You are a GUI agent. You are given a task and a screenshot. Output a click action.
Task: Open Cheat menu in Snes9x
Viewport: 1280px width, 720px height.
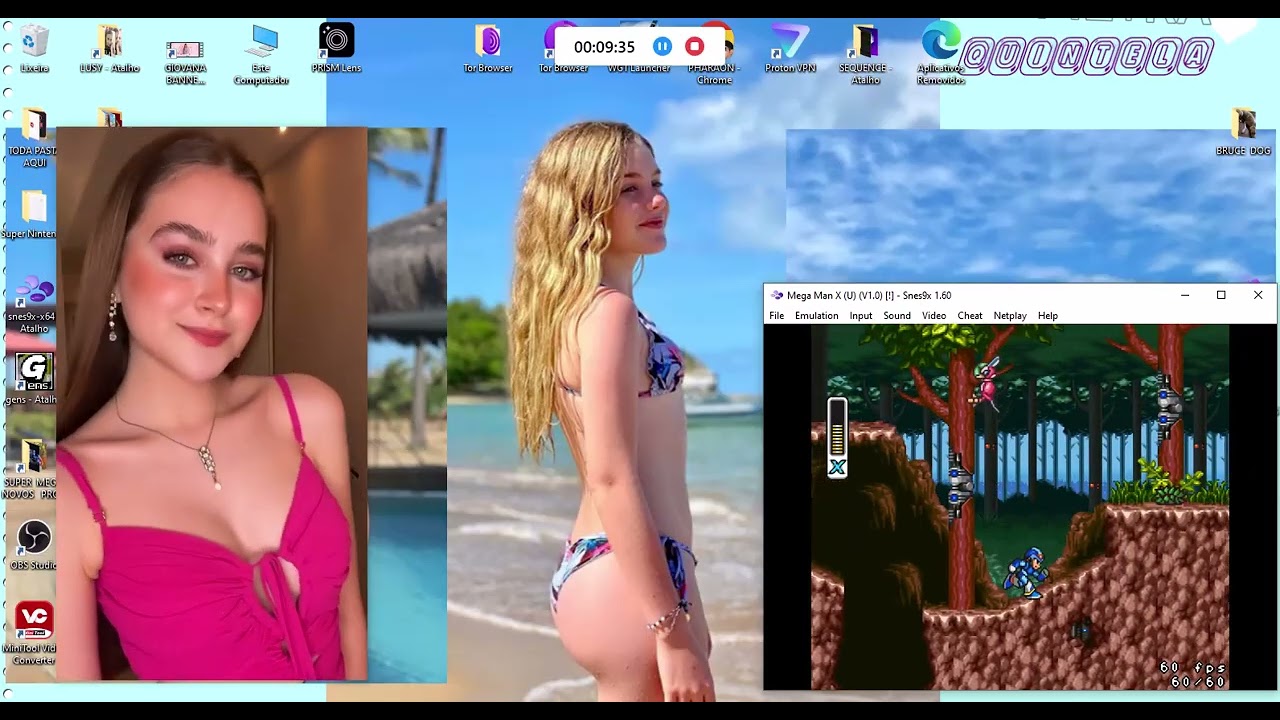pos(970,316)
